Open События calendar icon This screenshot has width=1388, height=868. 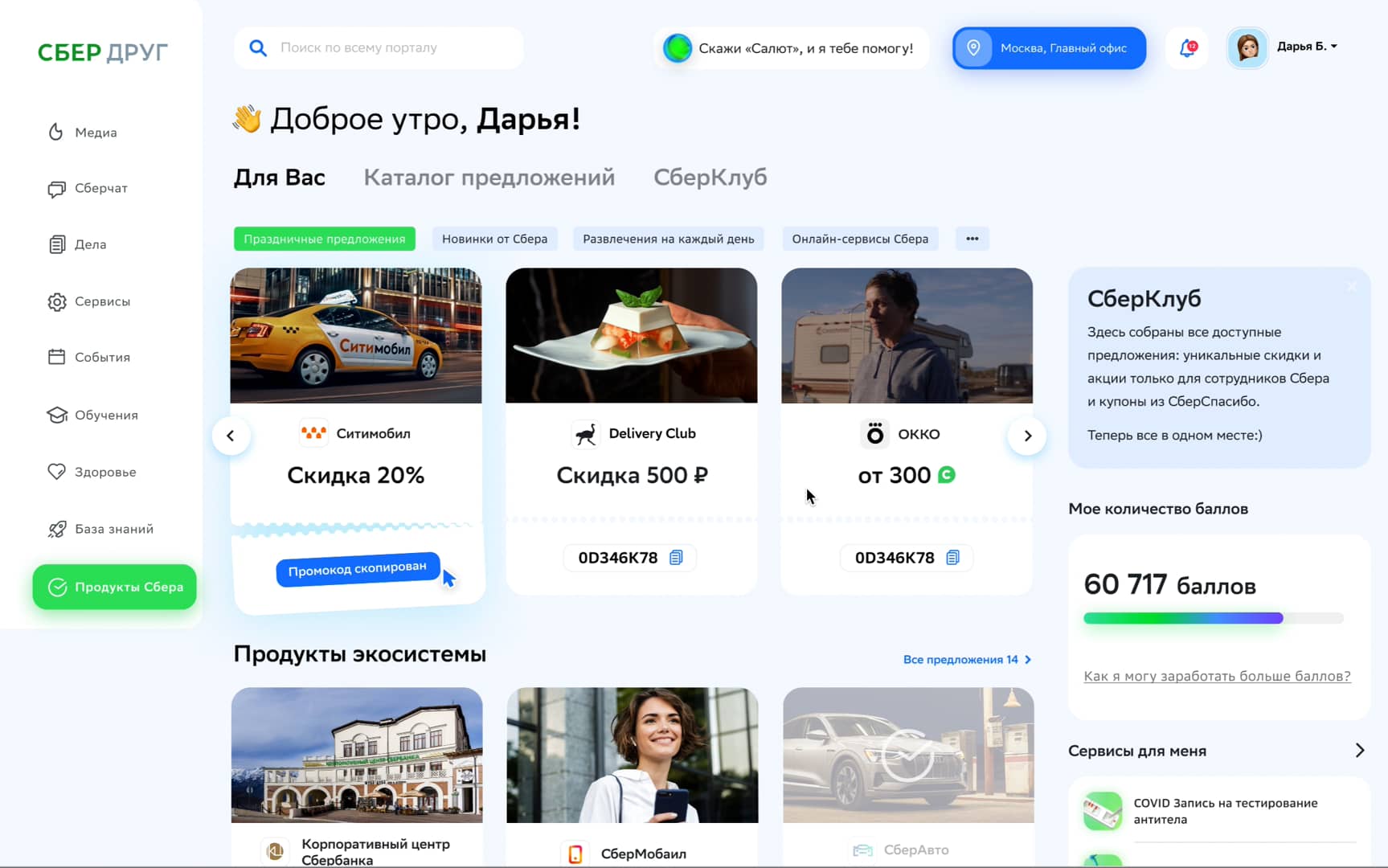coord(56,357)
